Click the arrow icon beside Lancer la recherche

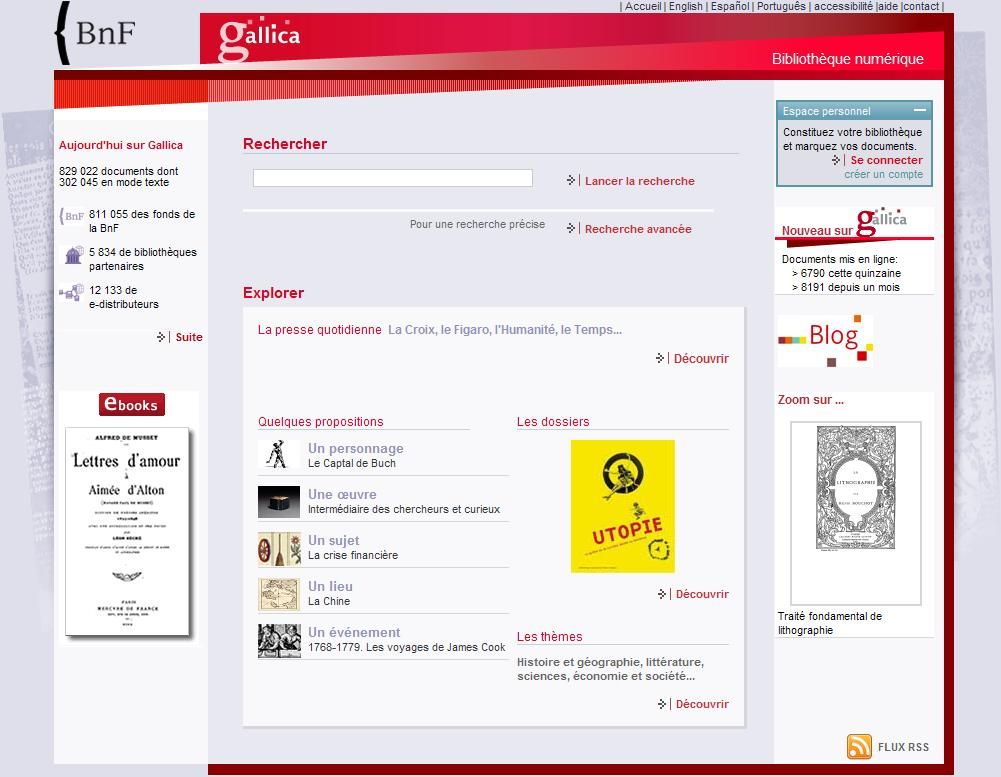pos(571,181)
